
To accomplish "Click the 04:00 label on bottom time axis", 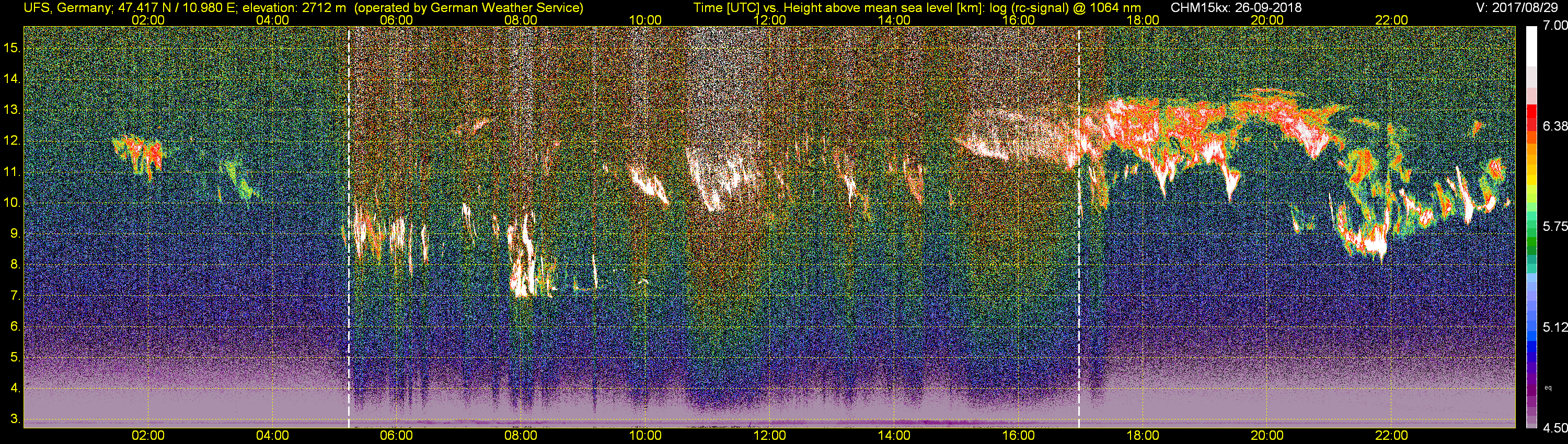I will click(x=273, y=436).
